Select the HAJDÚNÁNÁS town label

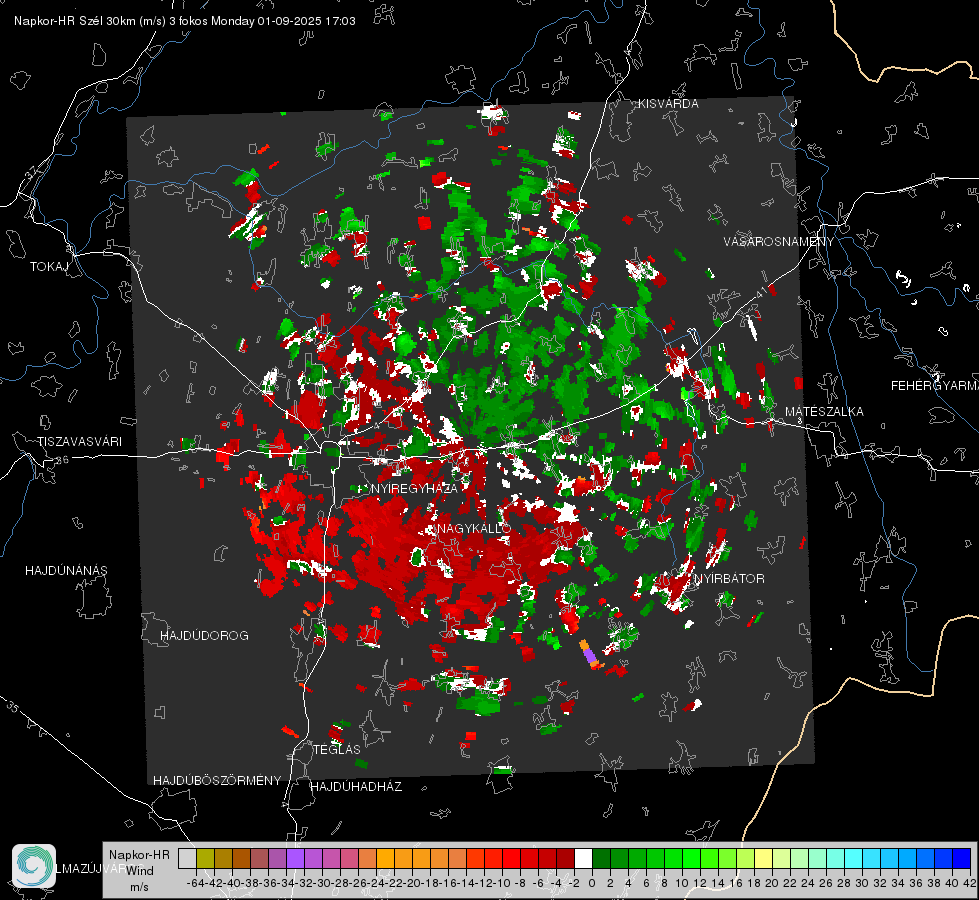coord(66,571)
